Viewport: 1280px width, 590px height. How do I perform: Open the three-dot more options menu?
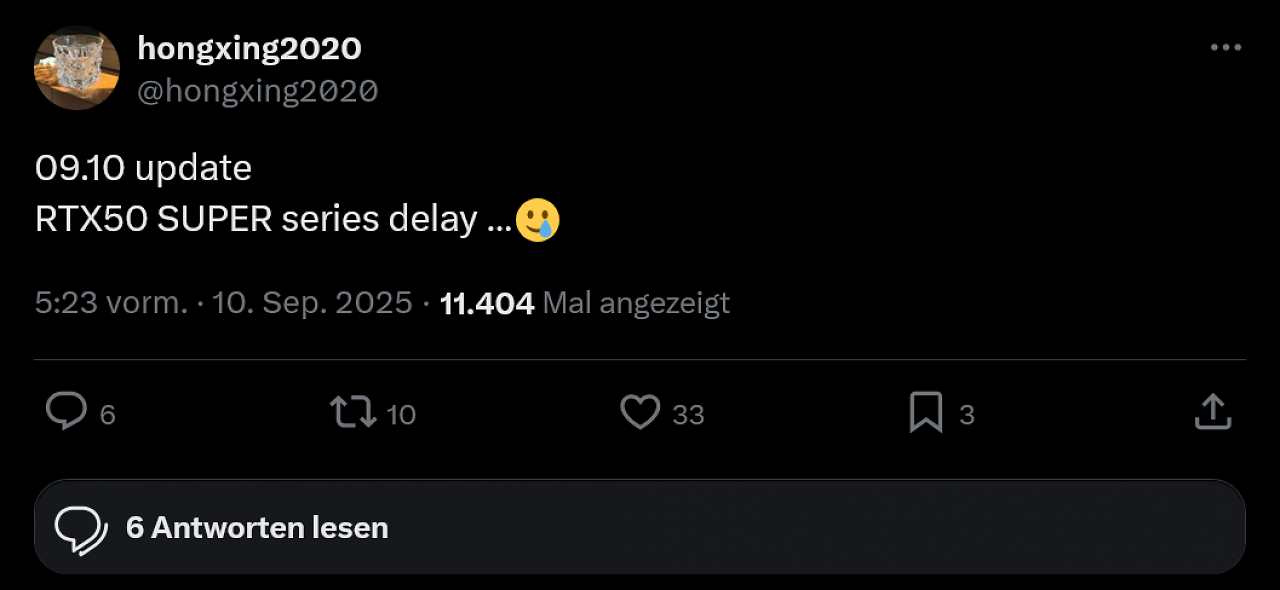[x=1226, y=48]
